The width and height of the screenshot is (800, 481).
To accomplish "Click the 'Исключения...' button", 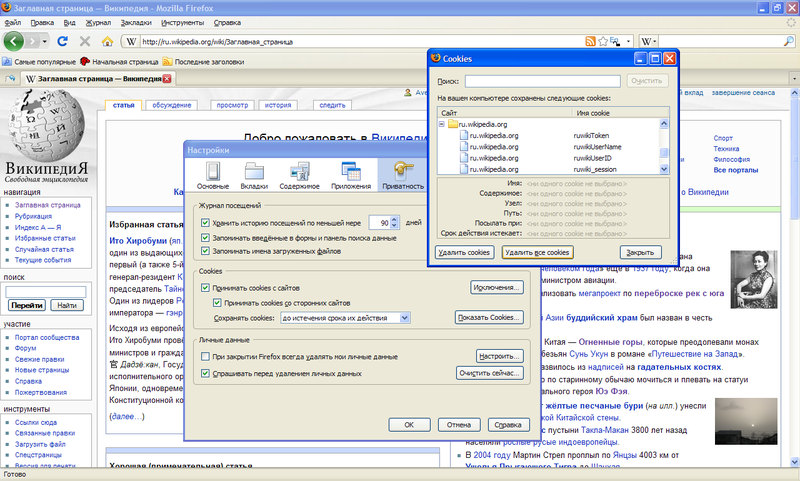I will coord(496,288).
